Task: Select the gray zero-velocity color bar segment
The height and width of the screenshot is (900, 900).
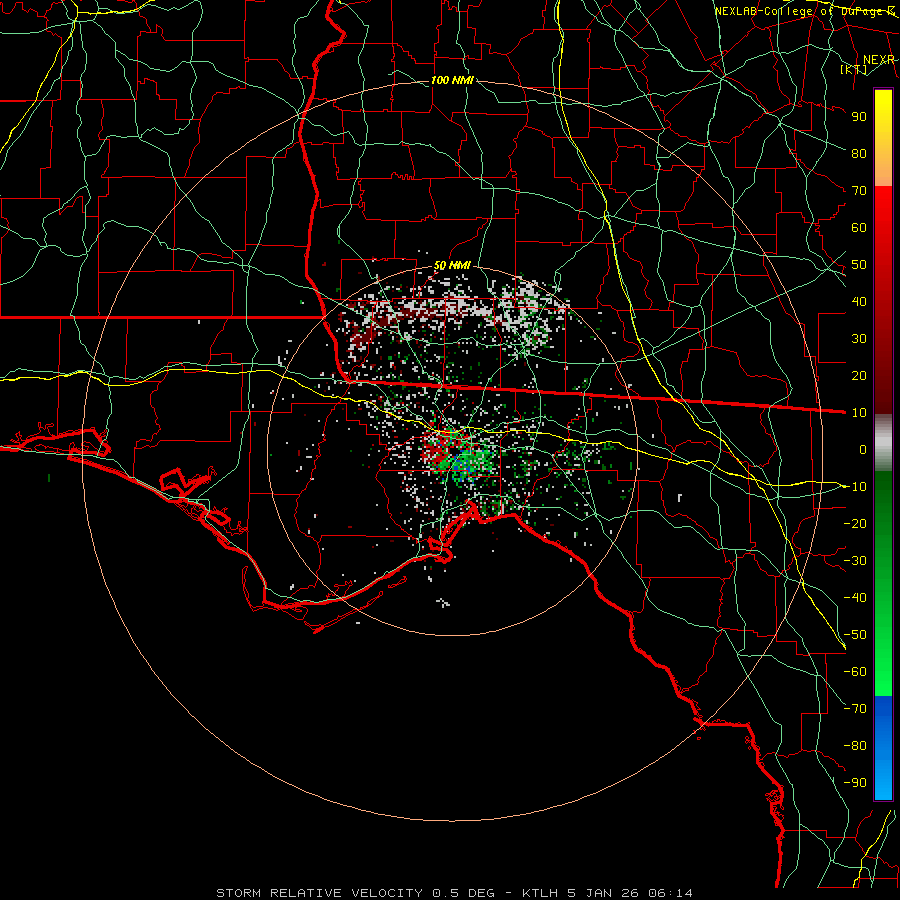Action: tap(883, 443)
